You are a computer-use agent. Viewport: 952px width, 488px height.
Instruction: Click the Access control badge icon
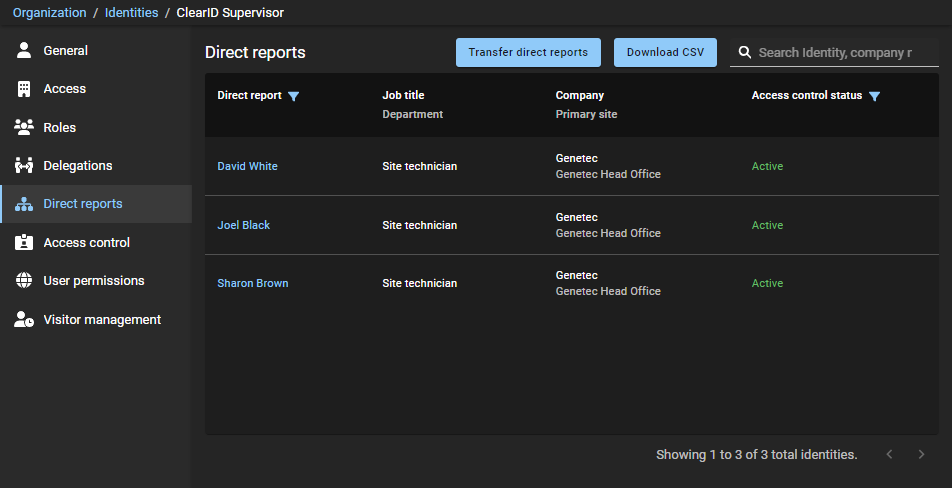[24, 243]
